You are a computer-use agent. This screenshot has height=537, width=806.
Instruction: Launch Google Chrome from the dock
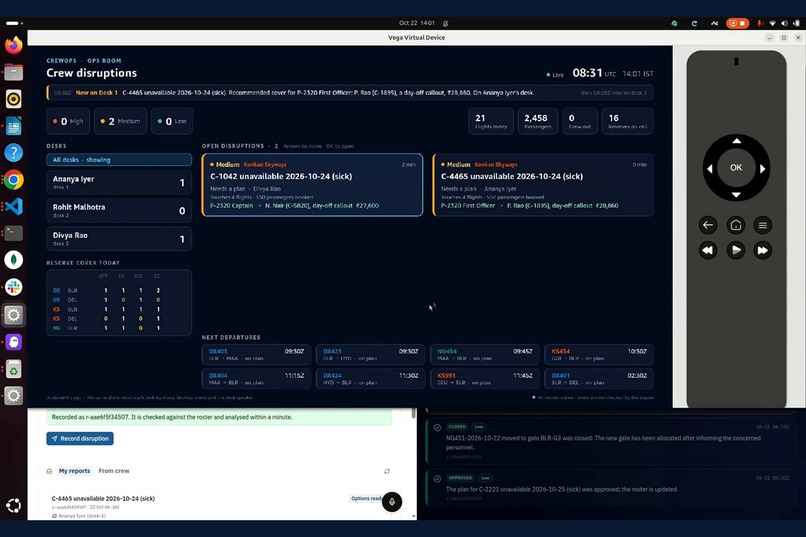(x=14, y=180)
